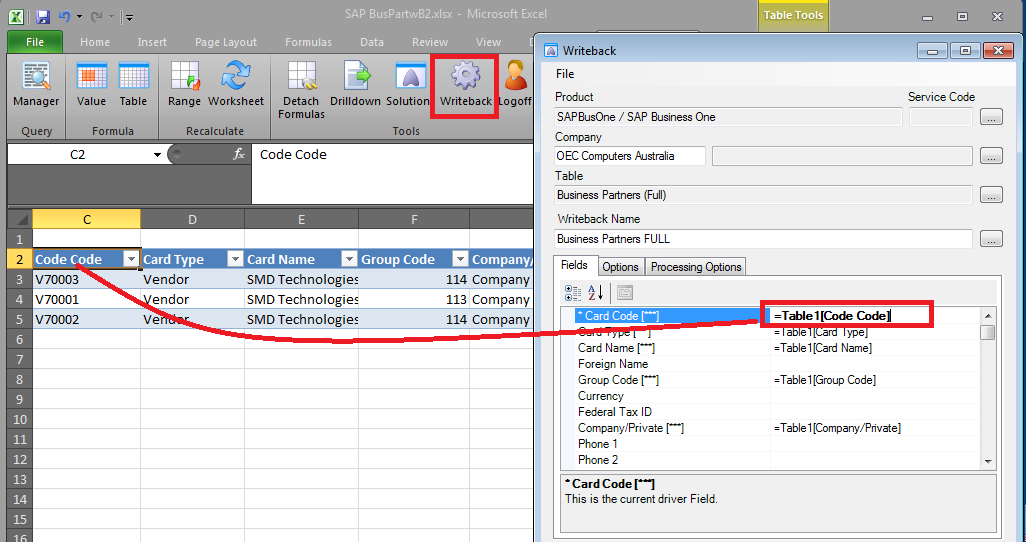Screen dimensions: 1026x542
Task: Undo last action in quick access toolbar
Action: click(64, 16)
